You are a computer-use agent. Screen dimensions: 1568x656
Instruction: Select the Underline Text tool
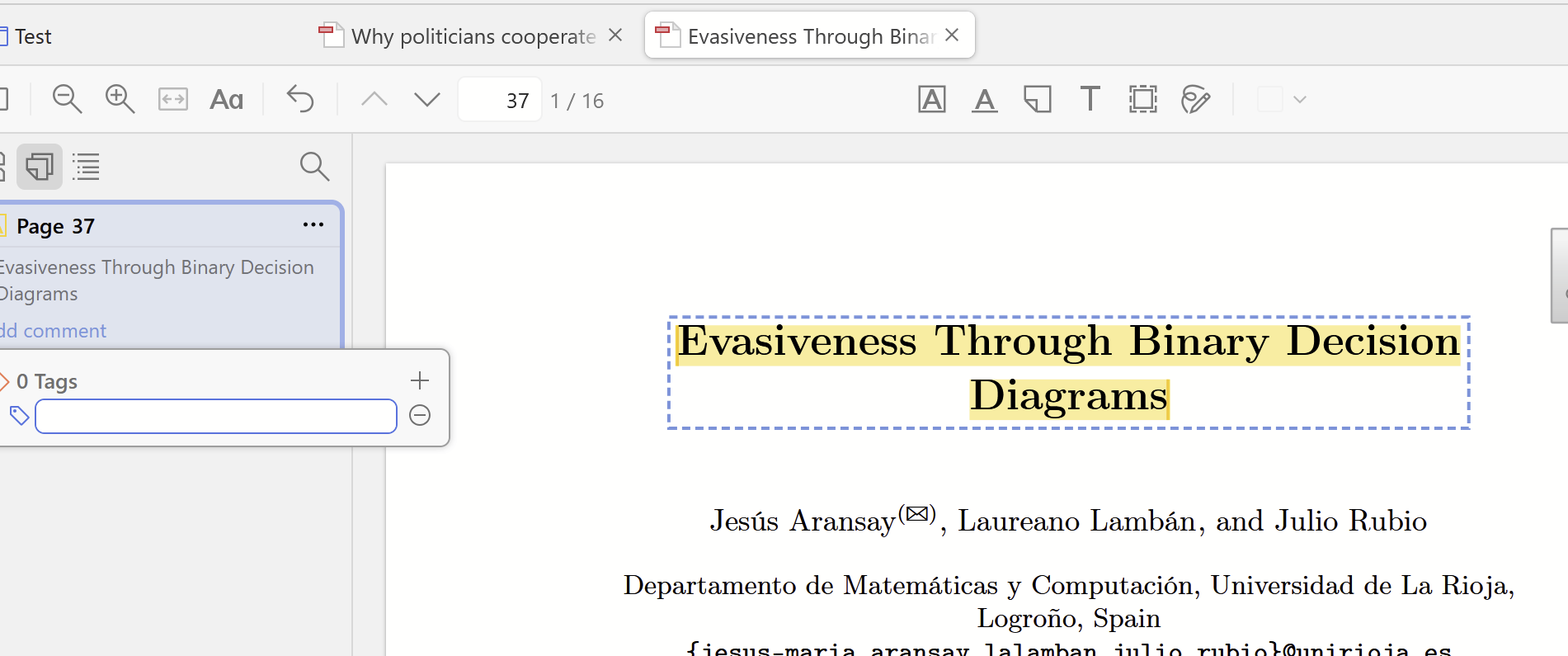pyautogui.click(x=985, y=100)
